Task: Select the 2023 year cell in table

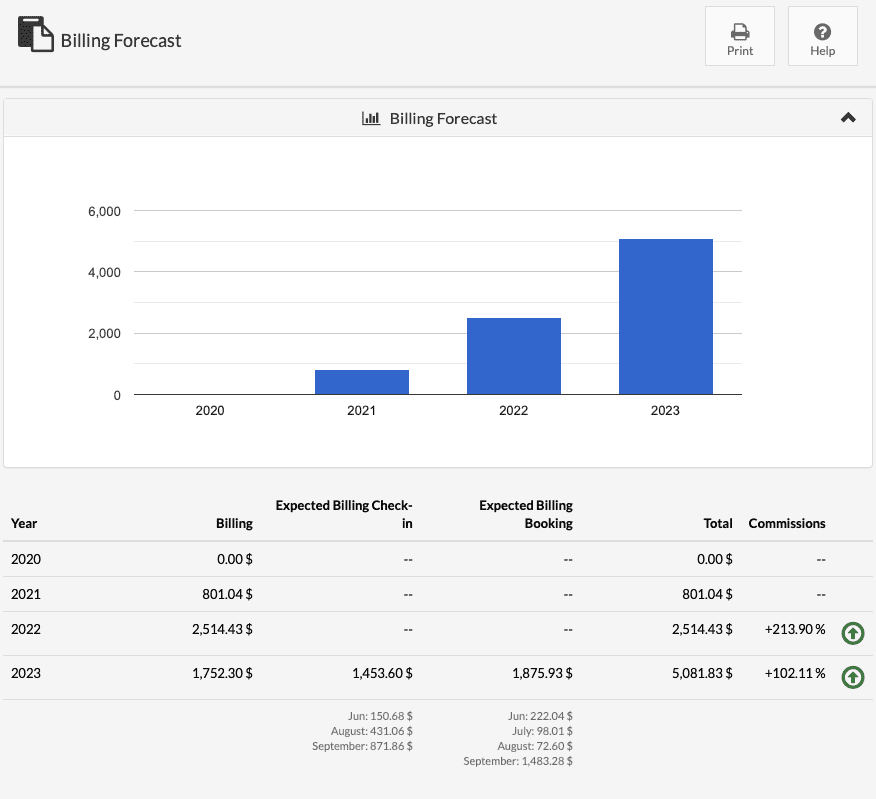Action: (26, 673)
